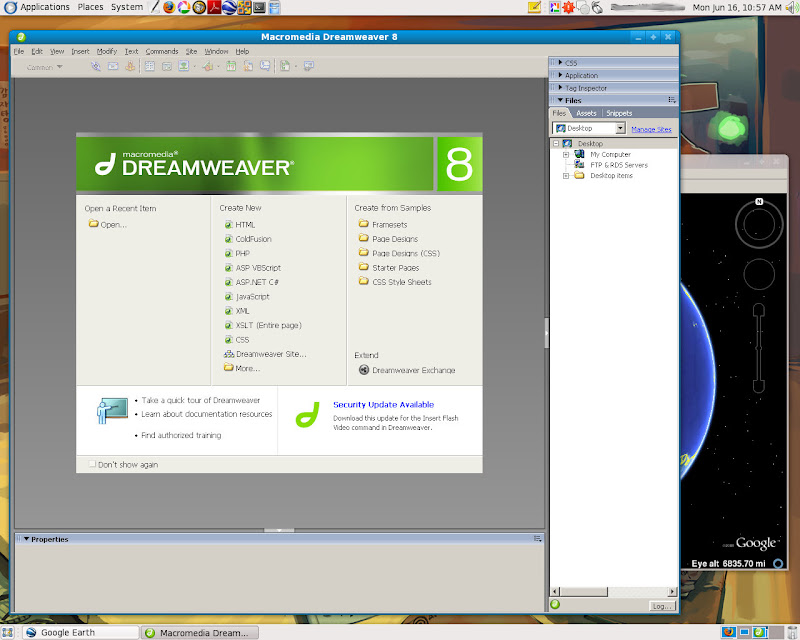Click the Hyperlink icon in Insert toolbar
The height and width of the screenshot is (640, 800).
click(x=95, y=66)
